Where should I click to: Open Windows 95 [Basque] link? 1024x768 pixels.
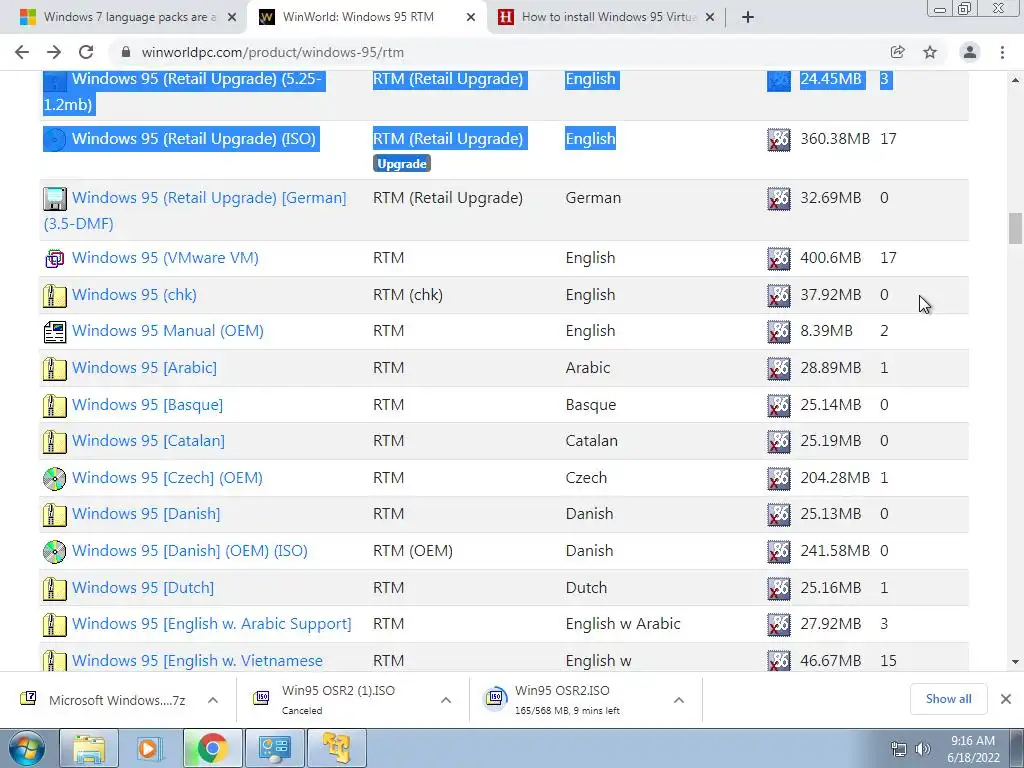[x=147, y=405]
